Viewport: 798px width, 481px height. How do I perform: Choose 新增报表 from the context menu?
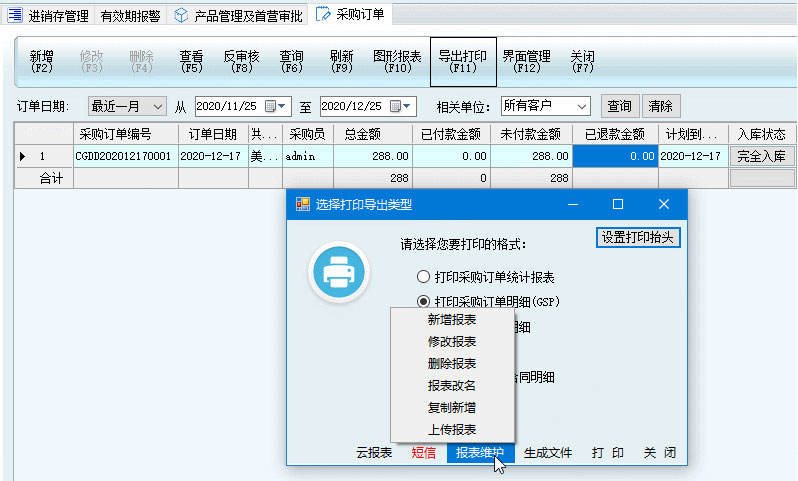pyautogui.click(x=452, y=320)
